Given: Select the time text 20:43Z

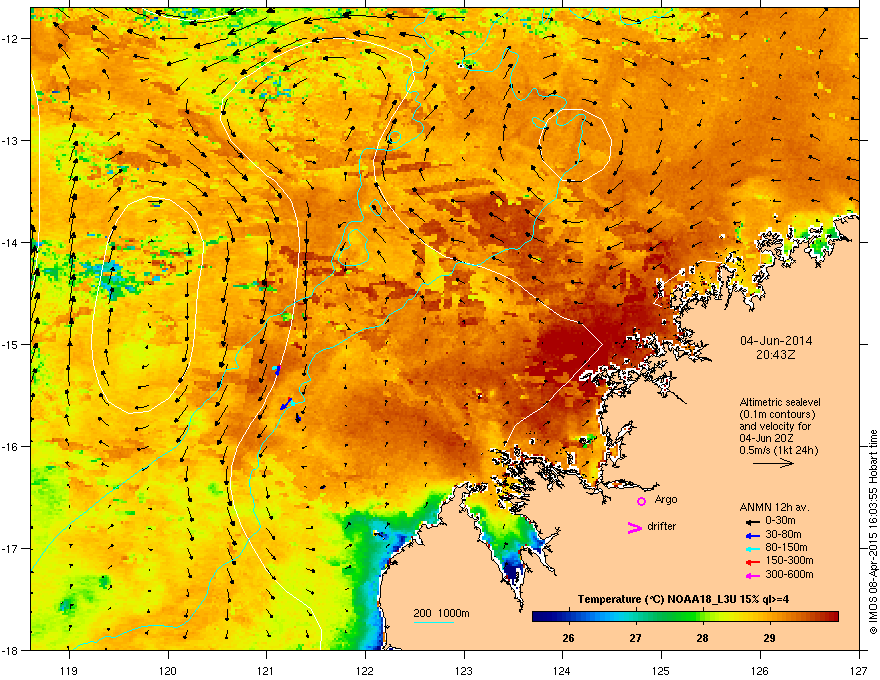Looking at the screenshot, I should click(x=776, y=355).
